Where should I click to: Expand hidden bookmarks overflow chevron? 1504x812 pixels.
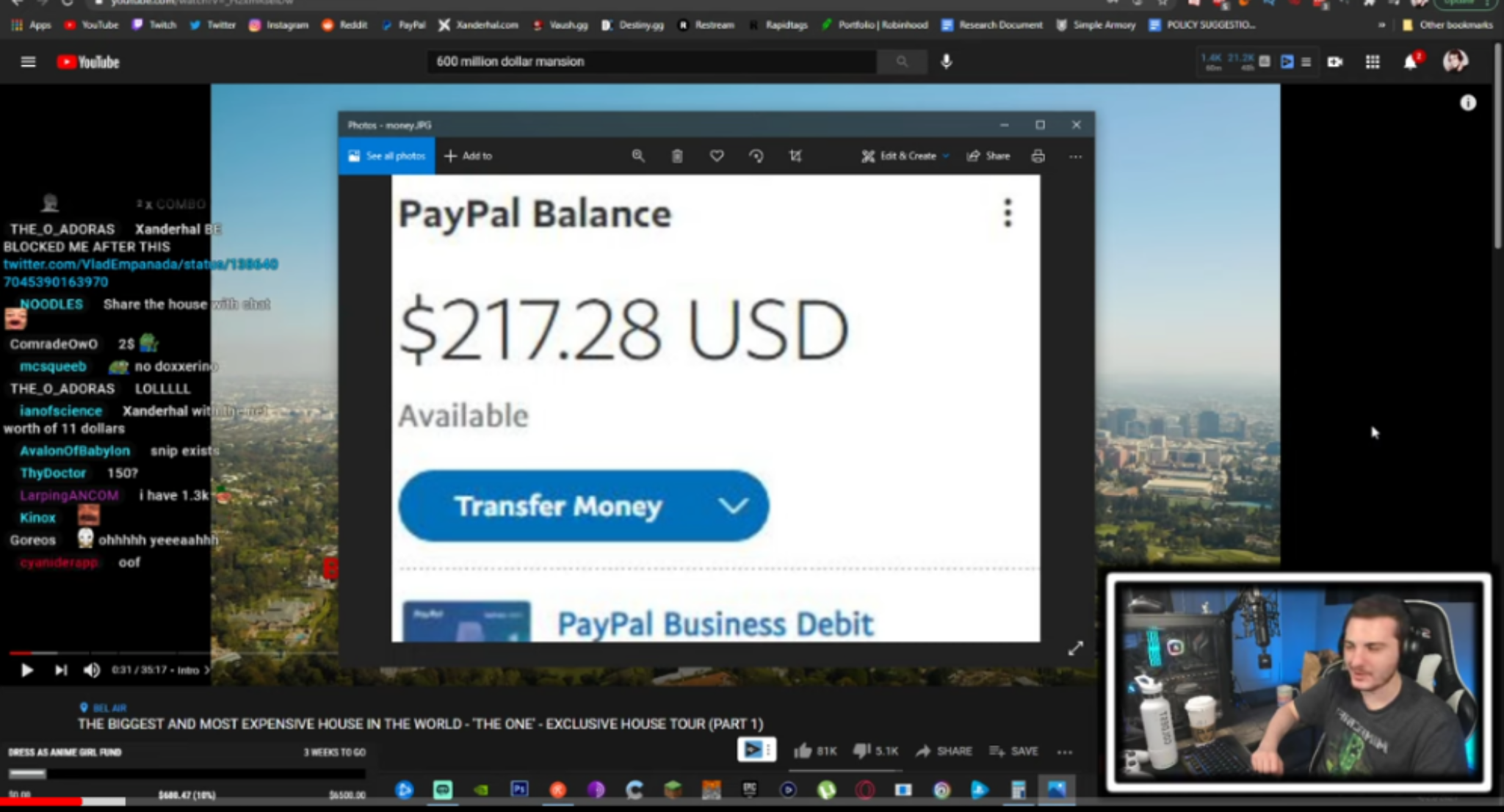click(x=1381, y=24)
